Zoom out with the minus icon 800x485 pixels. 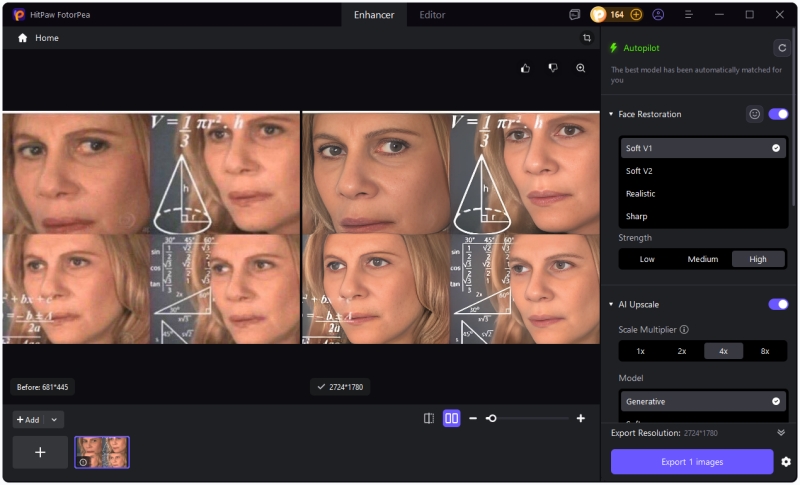pyautogui.click(x=473, y=419)
